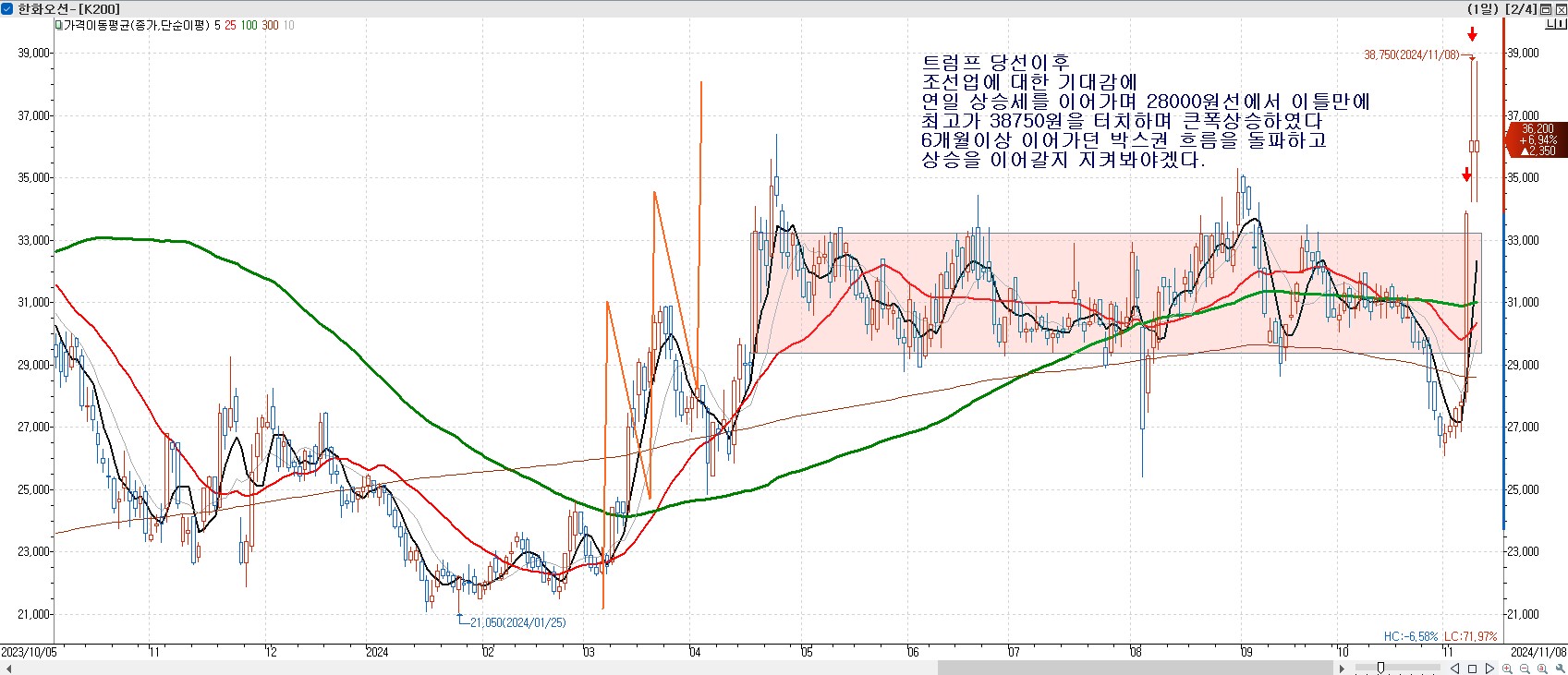The height and width of the screenshot is (675, 1568).
Task: Click the 한화오션-[K200] title text
Action: [68, 9]
